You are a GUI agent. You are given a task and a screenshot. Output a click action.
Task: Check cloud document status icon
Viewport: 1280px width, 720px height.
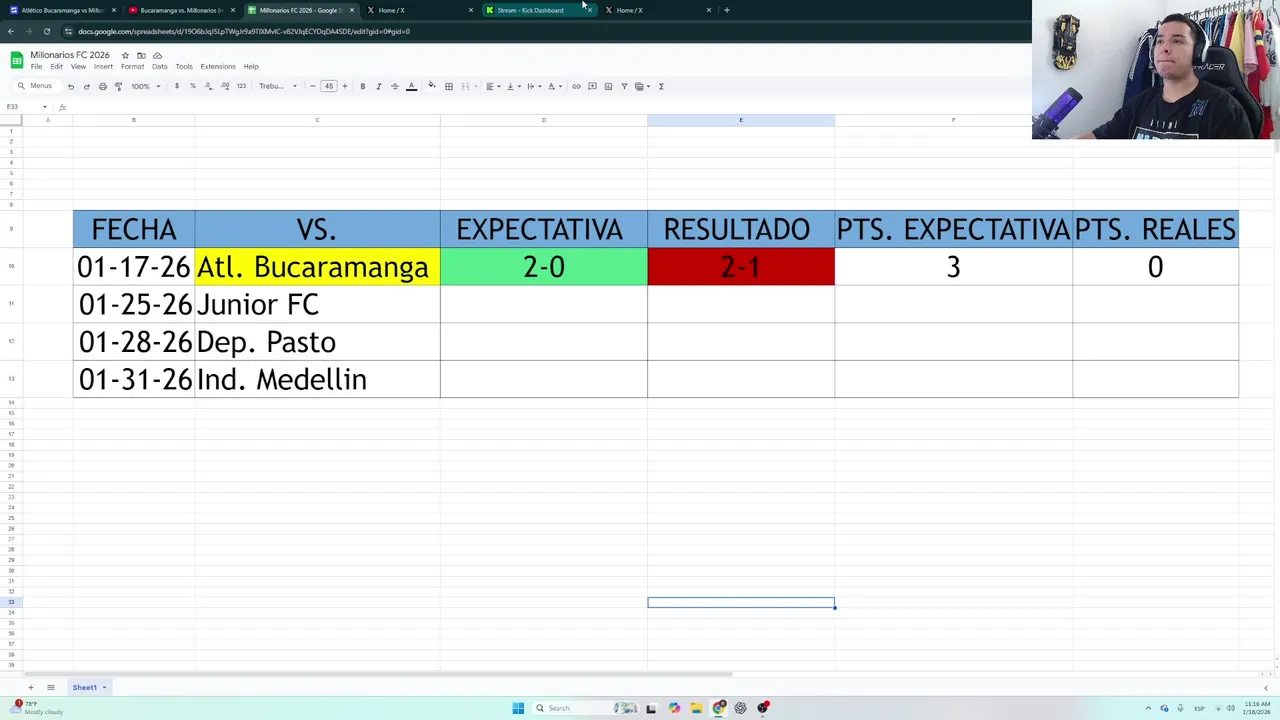tap(157, 55)
